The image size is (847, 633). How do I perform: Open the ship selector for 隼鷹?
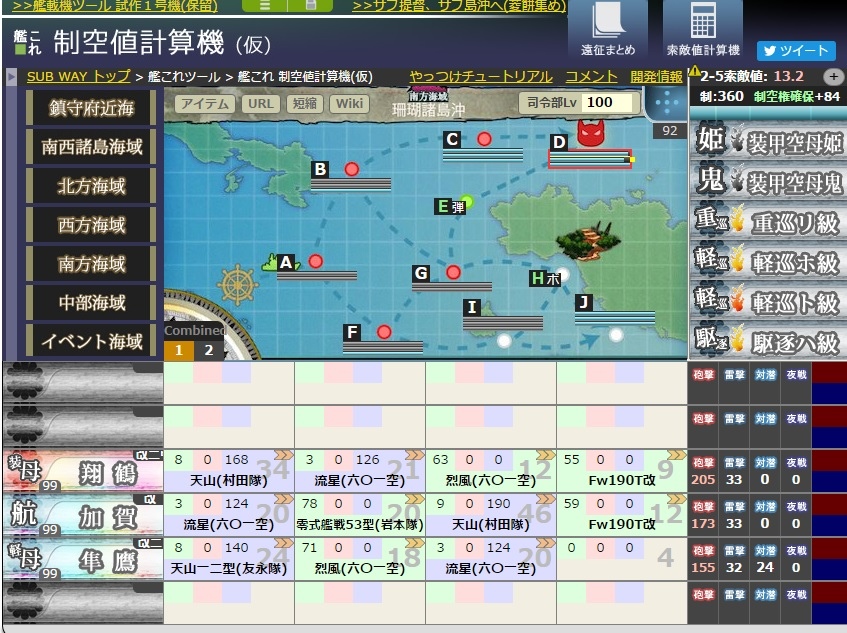coord(83,559)
